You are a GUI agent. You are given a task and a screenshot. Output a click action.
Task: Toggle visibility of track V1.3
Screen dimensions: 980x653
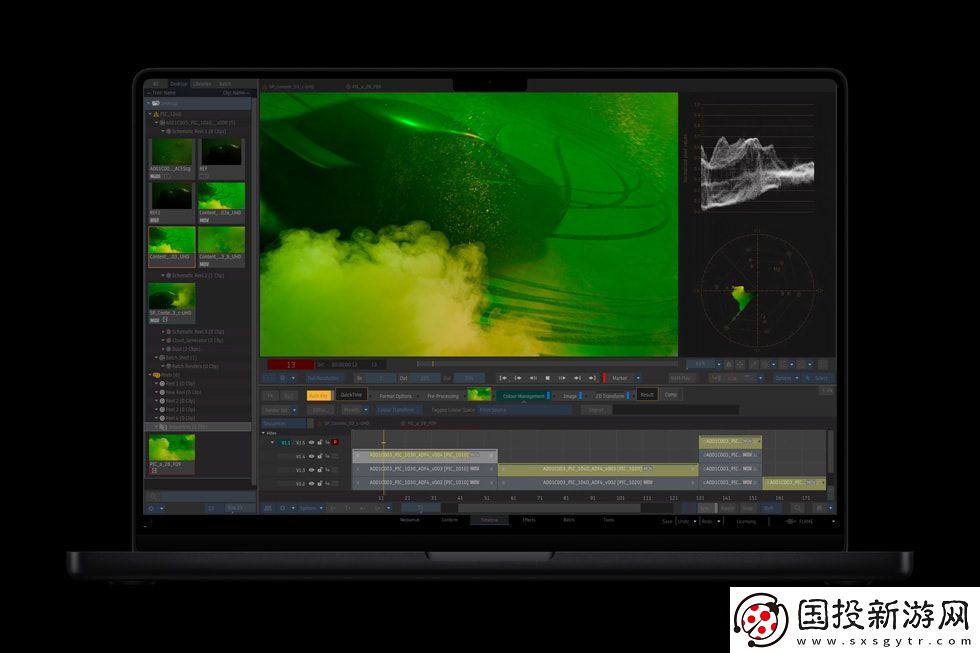click(x=311, y=470)
